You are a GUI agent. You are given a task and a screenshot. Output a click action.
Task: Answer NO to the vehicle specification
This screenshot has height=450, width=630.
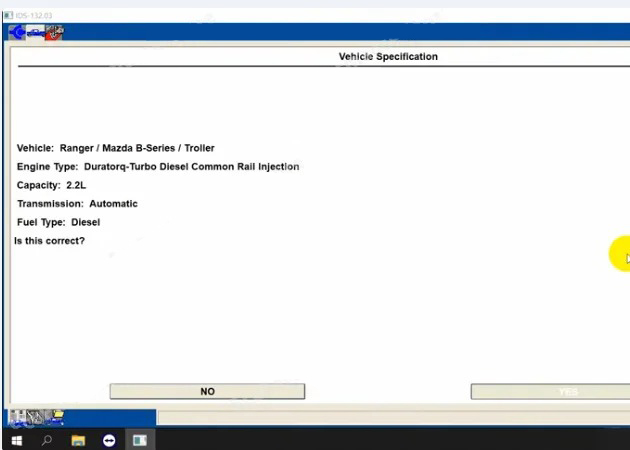click(x=207, y=391)
